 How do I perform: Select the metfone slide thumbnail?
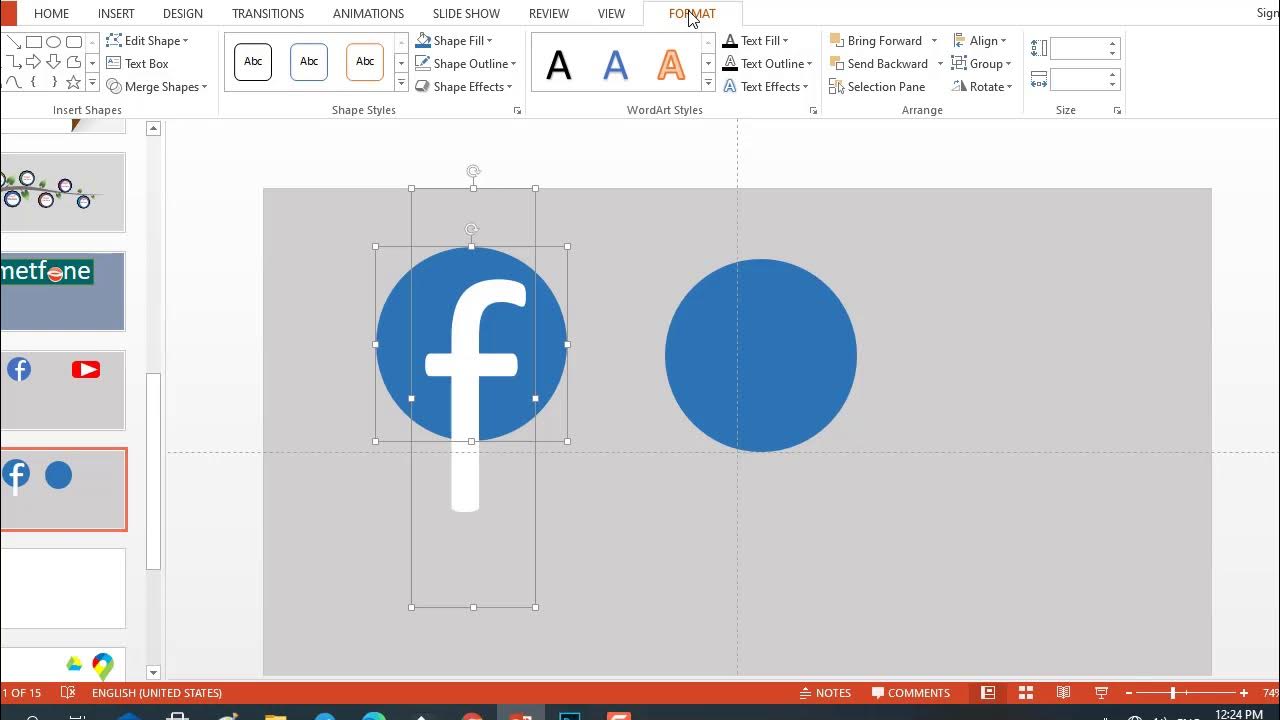click(62, 291)
